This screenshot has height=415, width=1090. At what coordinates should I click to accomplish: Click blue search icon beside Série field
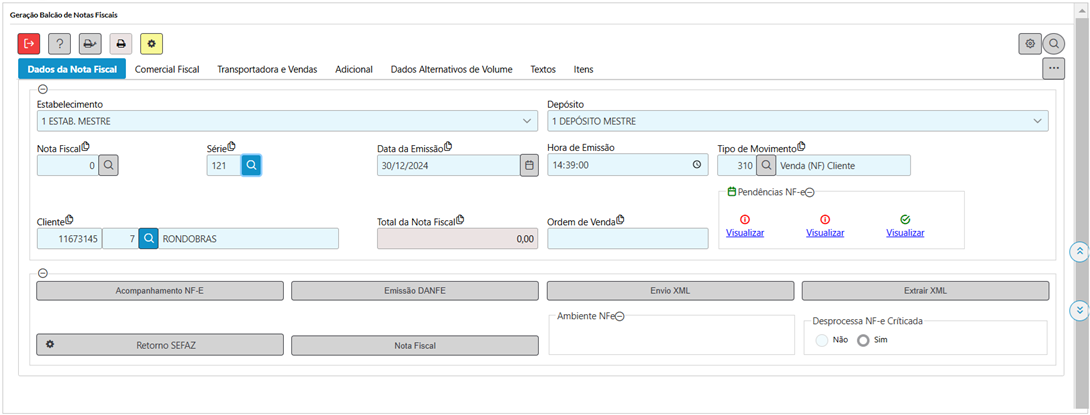251,165
